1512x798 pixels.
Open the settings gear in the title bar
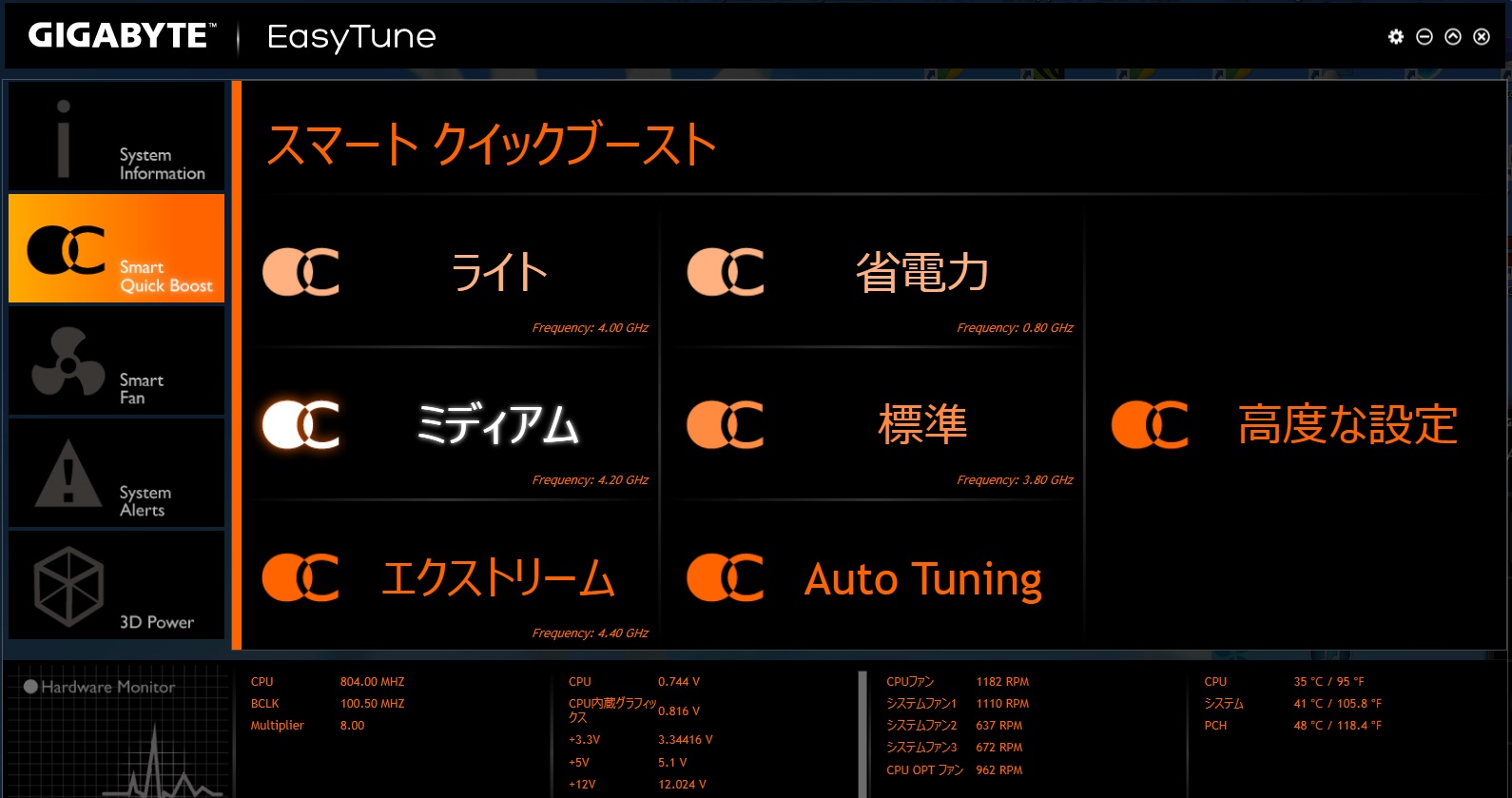[1395, 36]
